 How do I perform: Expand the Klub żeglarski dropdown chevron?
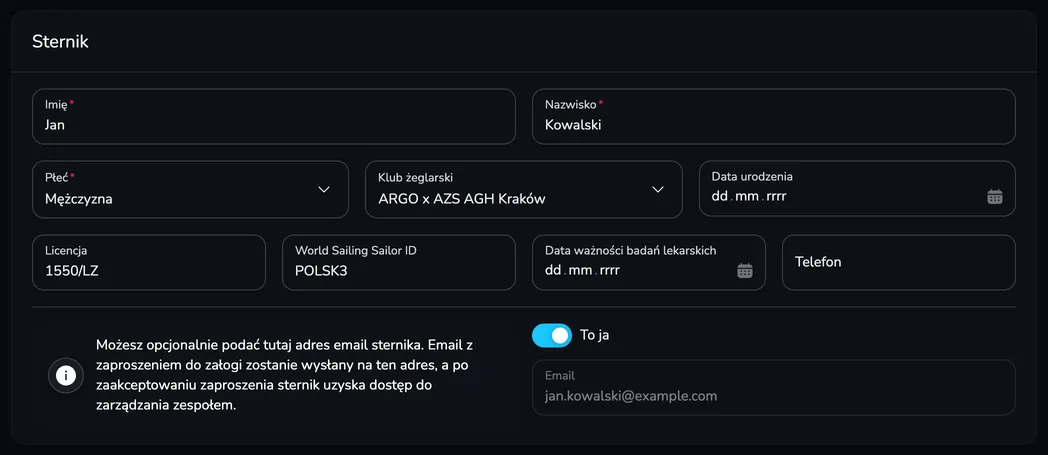658,190
